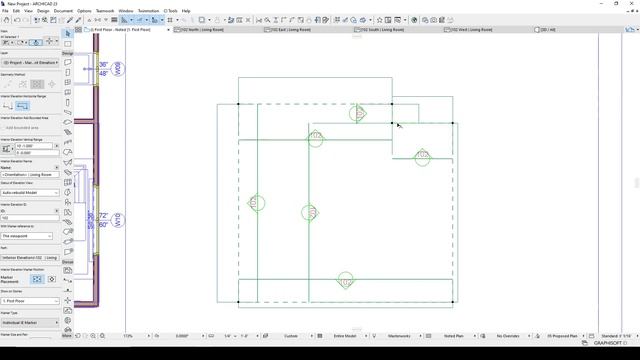Enable Add bounded area option
The height and width of the screenshot is (360, 640).
tap(22, 128)
